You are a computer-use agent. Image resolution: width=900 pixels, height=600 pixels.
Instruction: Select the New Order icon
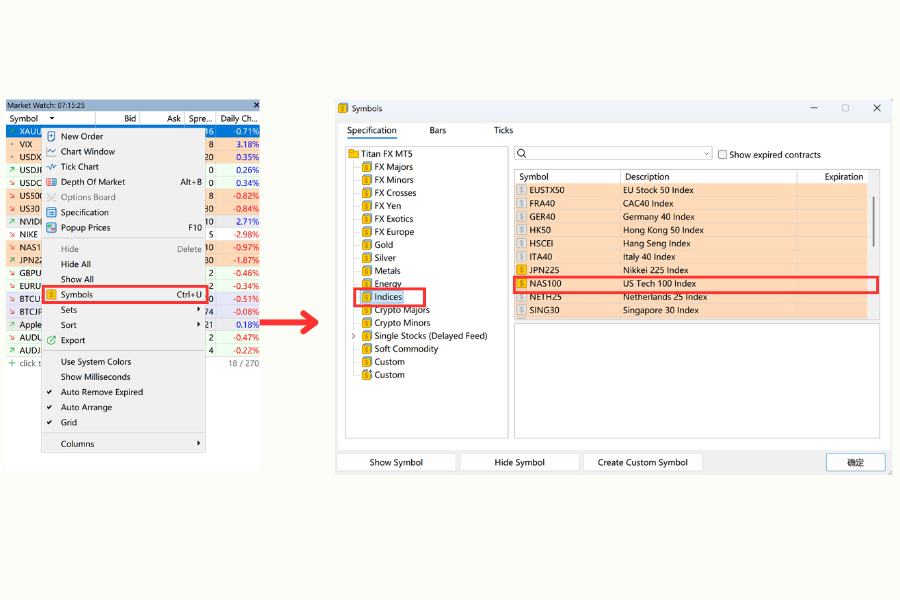point(51,137)
